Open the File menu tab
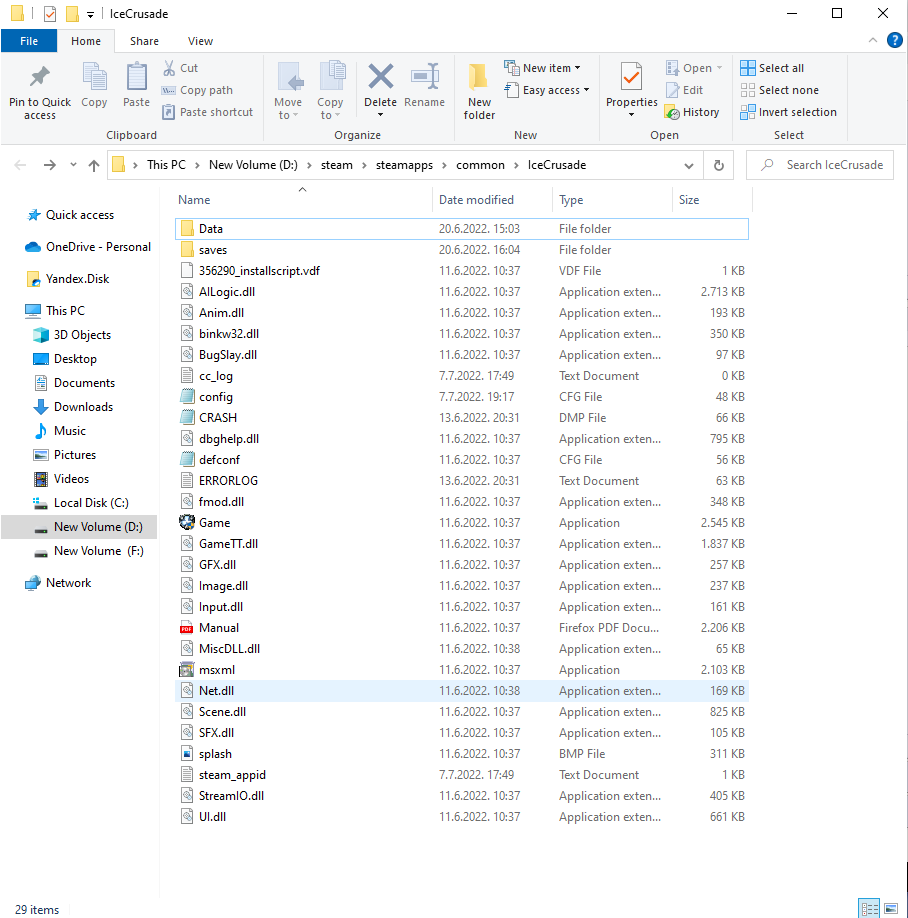908x918 pixels. (29, 41)
